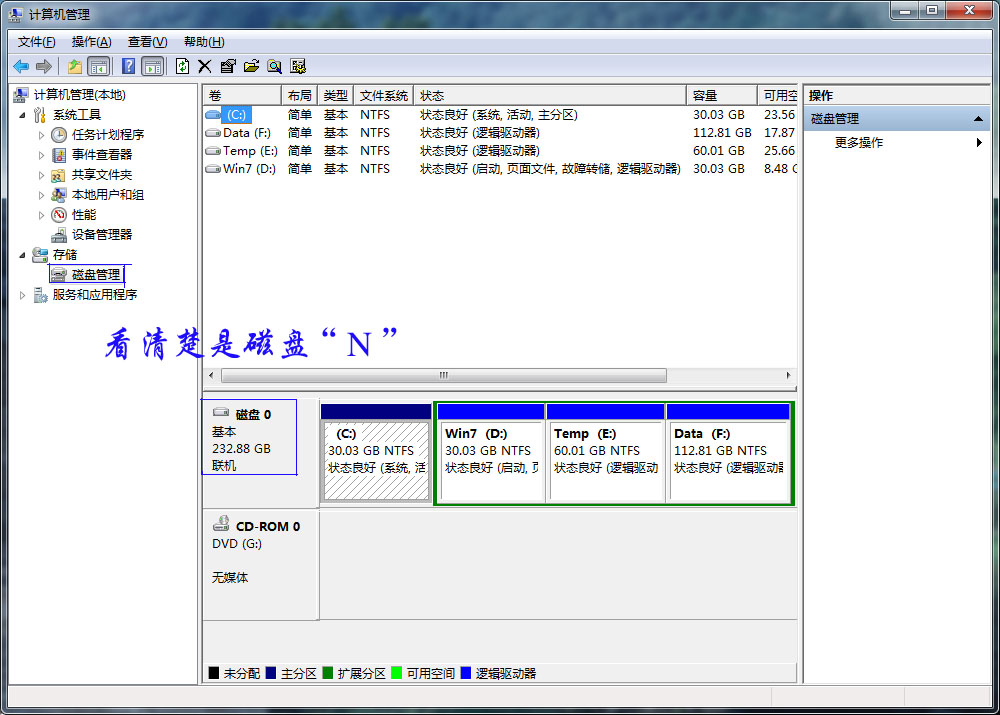Collapse the 系统工具 tree node
Screen dimensions: 1000x715
(23, 115)
